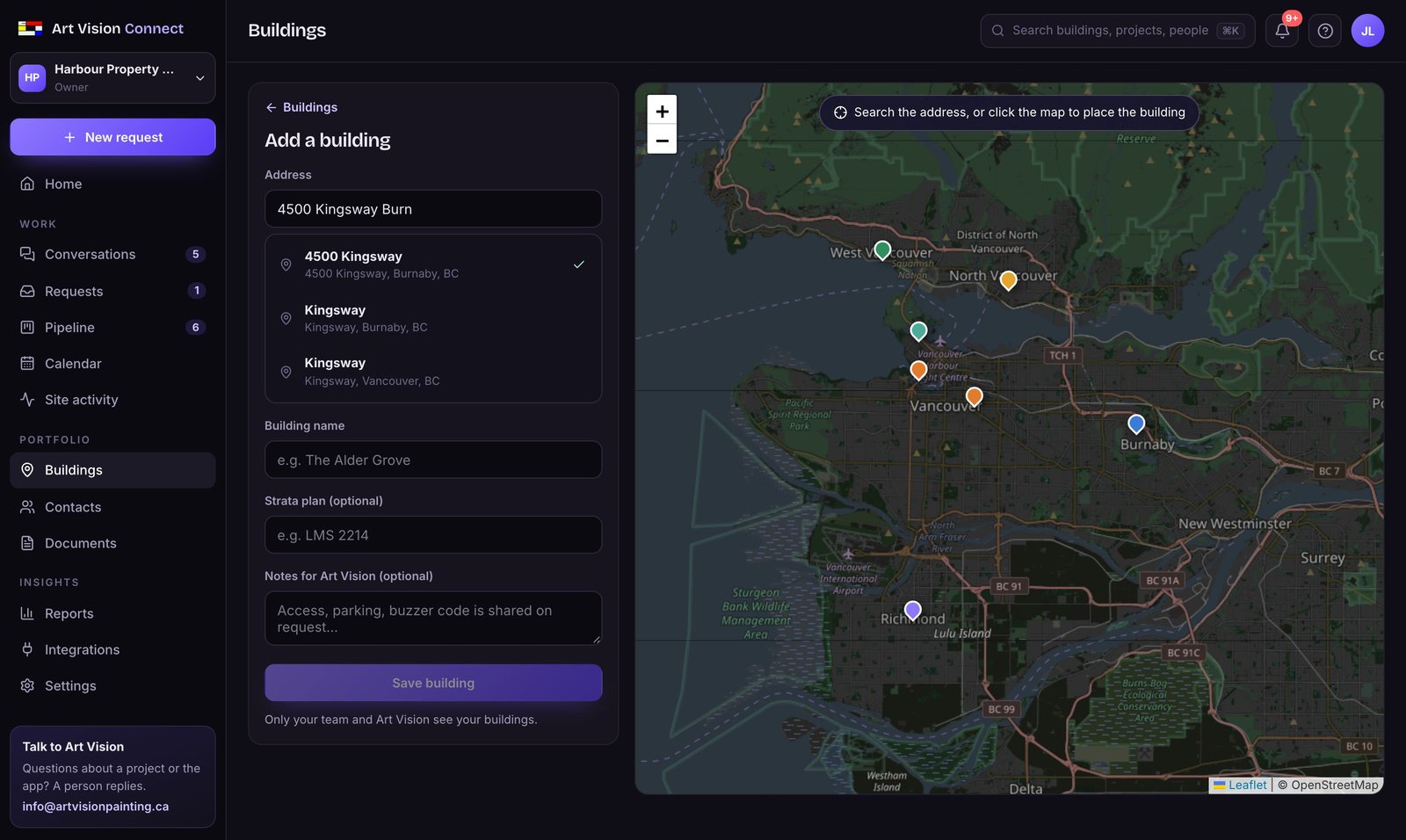
Task: Zoom in on the map
Action: [662, 111]
